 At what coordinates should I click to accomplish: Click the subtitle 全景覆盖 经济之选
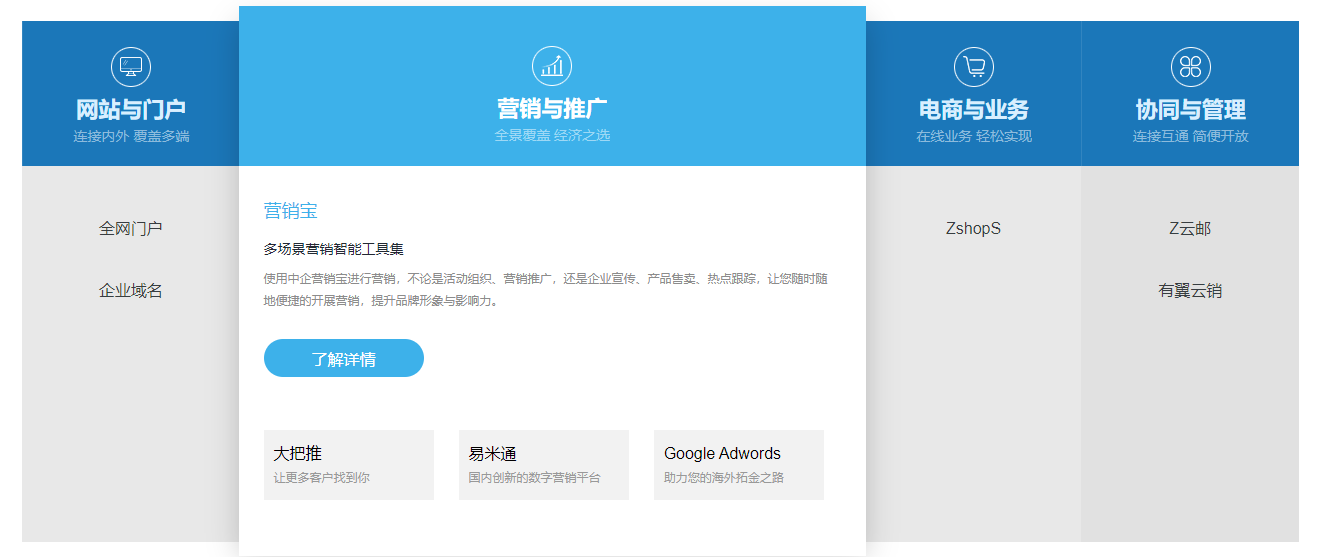(x=552, y=135)
